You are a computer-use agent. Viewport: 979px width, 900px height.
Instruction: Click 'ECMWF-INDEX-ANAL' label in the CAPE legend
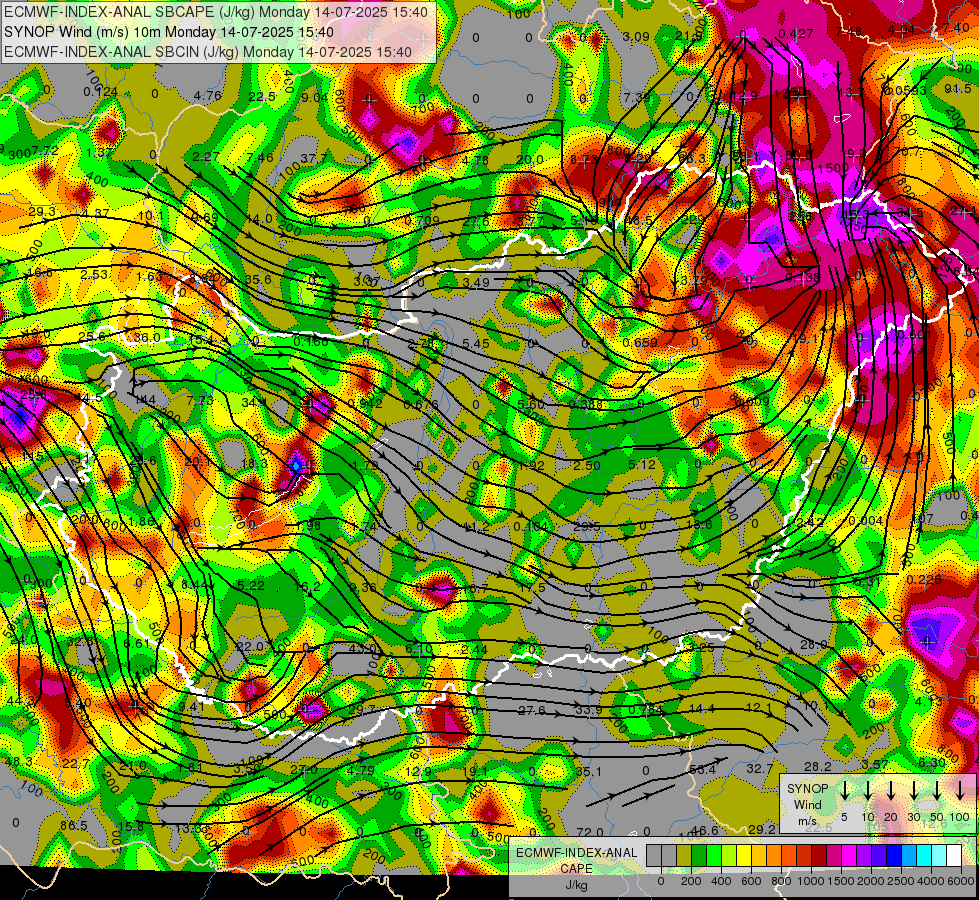(576, 853)
